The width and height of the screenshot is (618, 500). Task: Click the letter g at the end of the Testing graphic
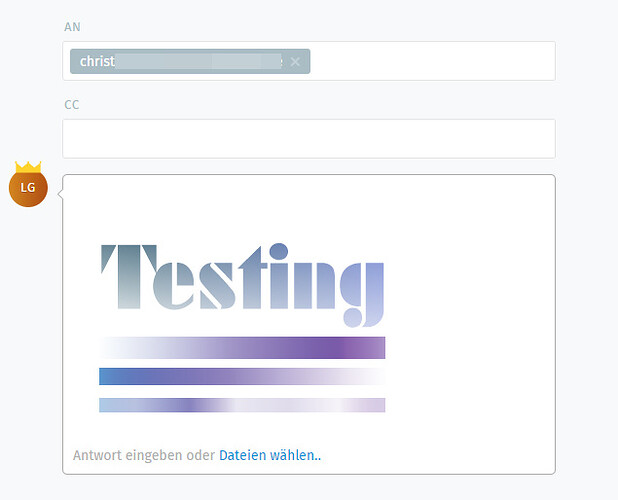[362, 295]
